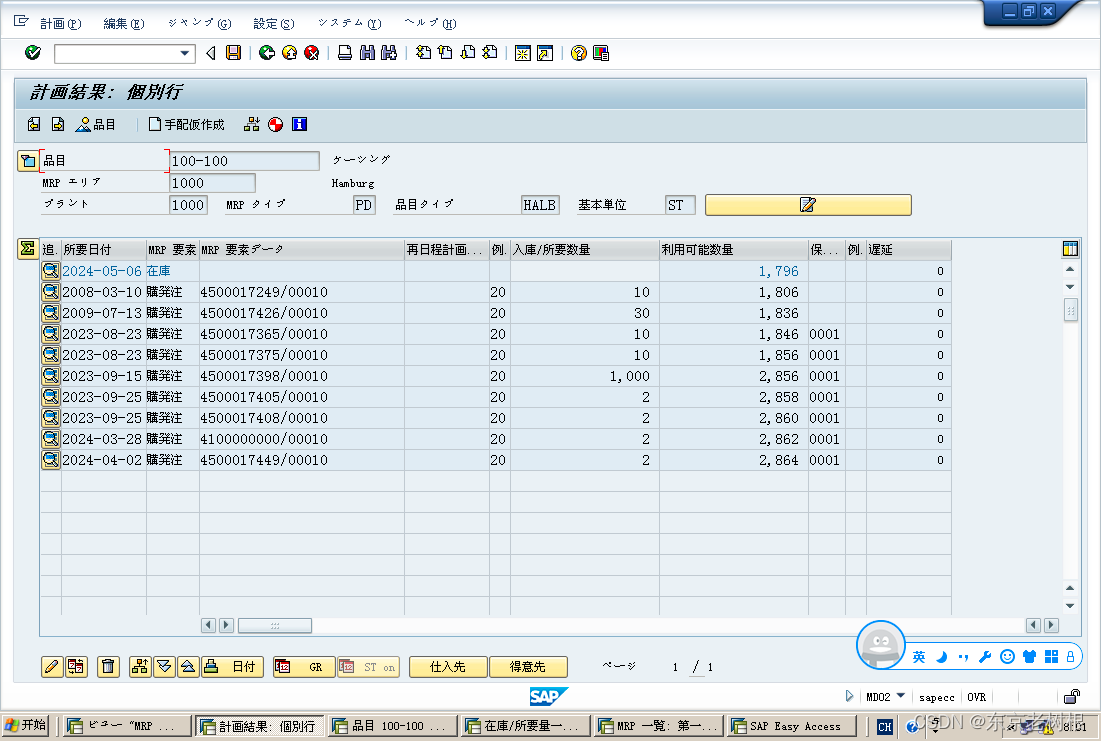Click the table vertical scrollbar thumb
The width and height of the screenshot is (1101, 741).
pyautogui.click(x=1070, y=310)
